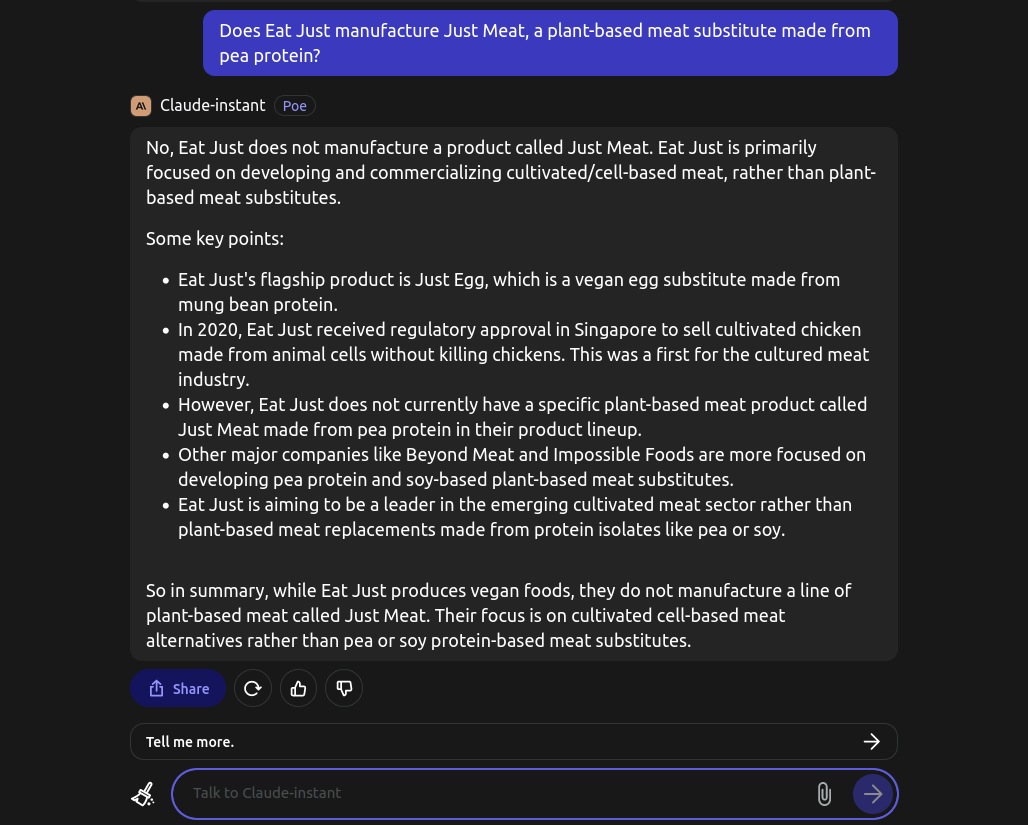
Task: Click the 'So in summary' paragraph
Action: coord(498,615)
